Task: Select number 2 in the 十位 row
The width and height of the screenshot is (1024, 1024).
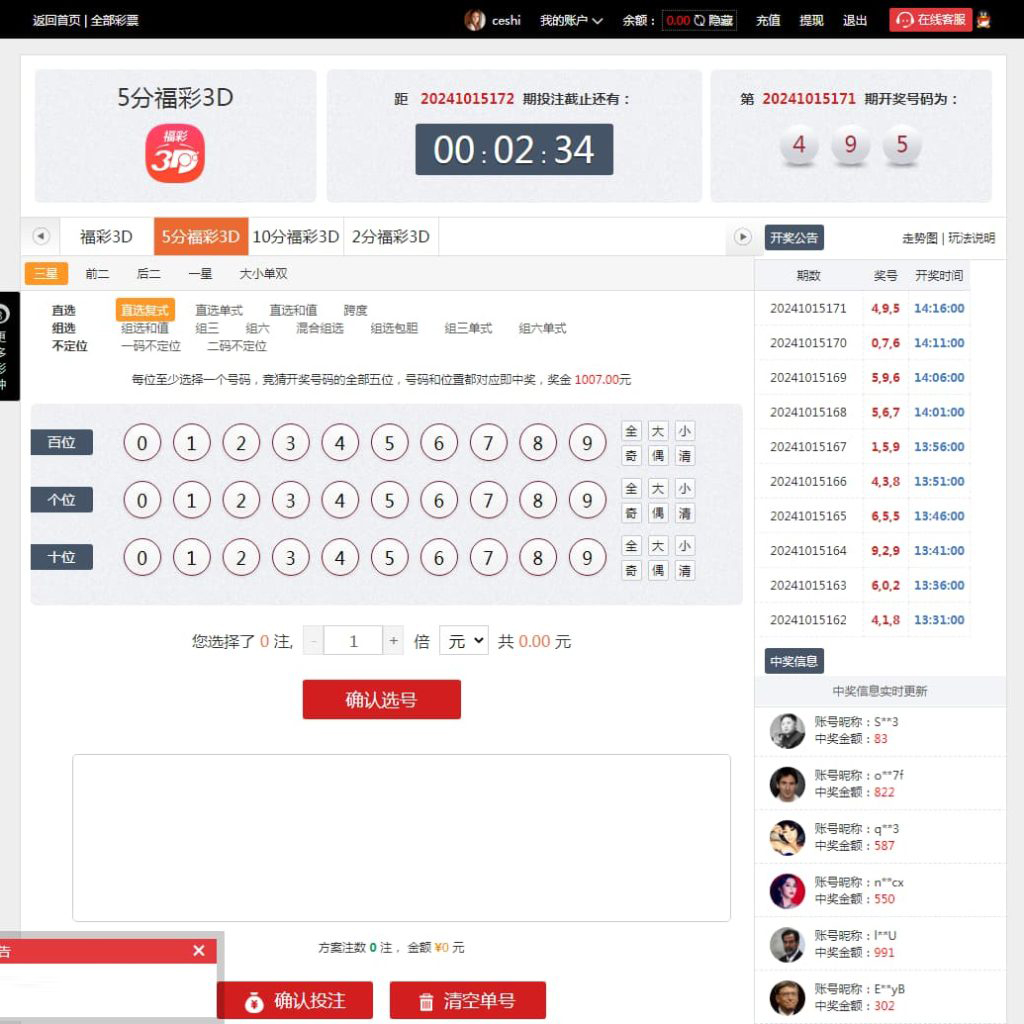Action: pos(240,558)
